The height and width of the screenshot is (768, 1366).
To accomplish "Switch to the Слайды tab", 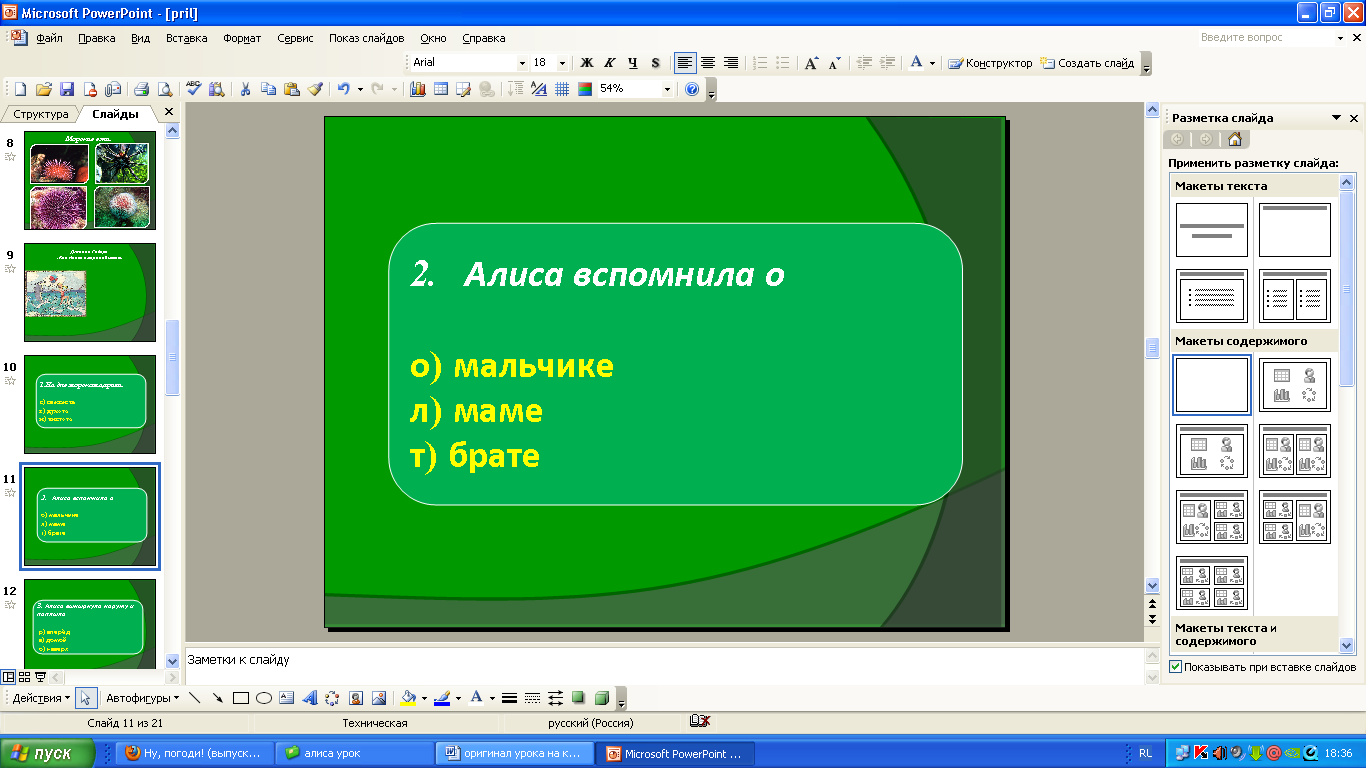I will pyautogui.click(x=115, y=114).
